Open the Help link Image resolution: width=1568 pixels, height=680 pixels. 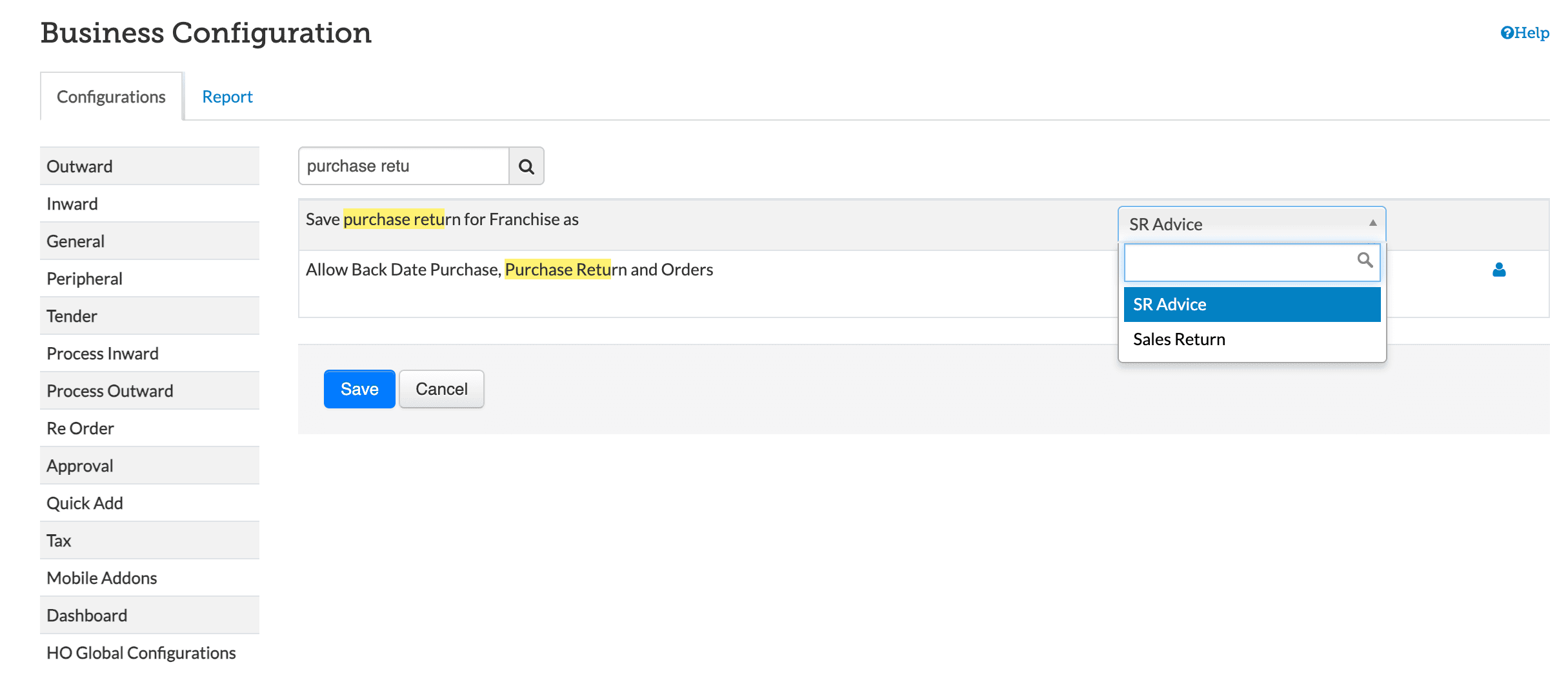point(1524,33)
